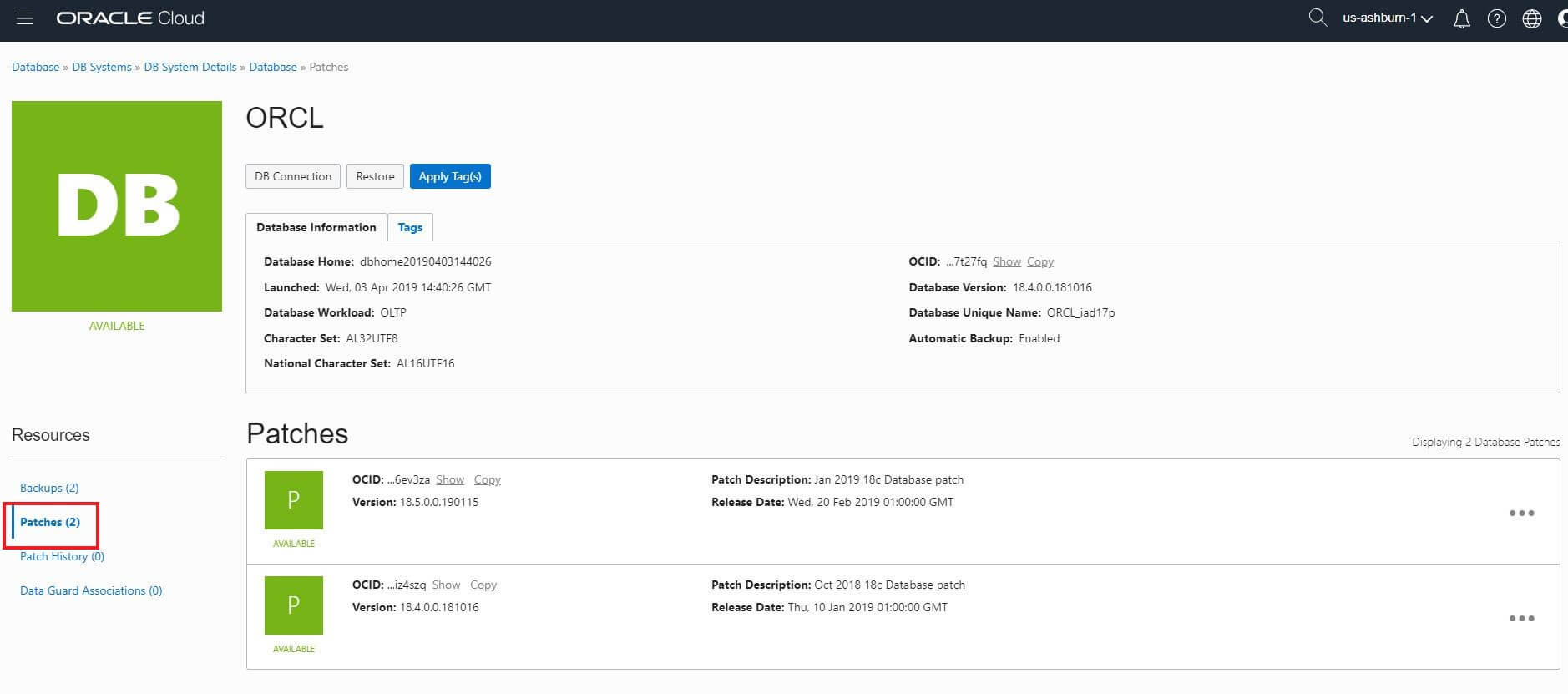This screenshot has width=1568, height=694.
Task: Click the Database Version value 18.4.0.0.181016
Action: tap(1052, 287)
